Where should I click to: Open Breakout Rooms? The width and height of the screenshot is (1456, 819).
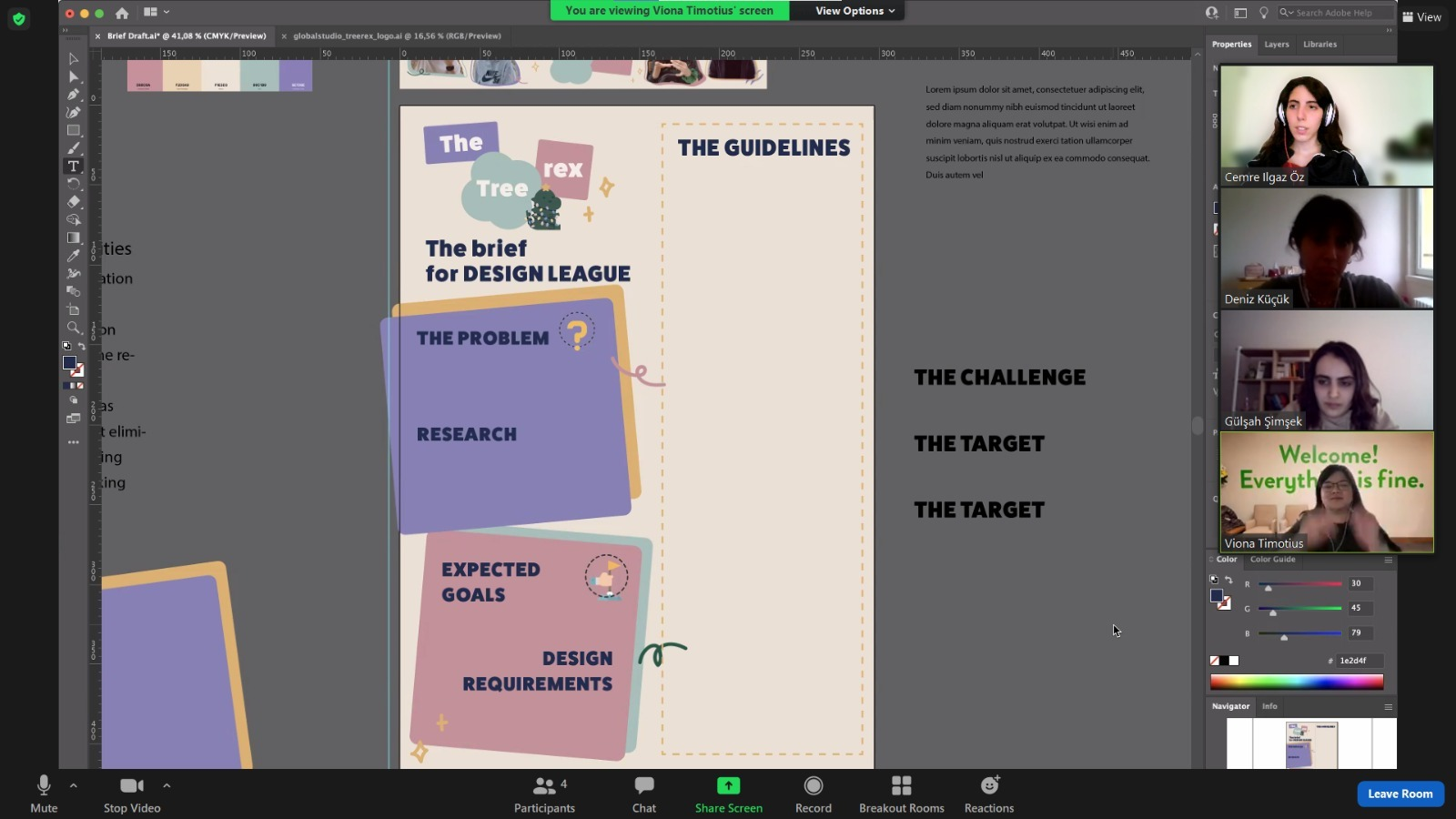[x=902, y=794]
